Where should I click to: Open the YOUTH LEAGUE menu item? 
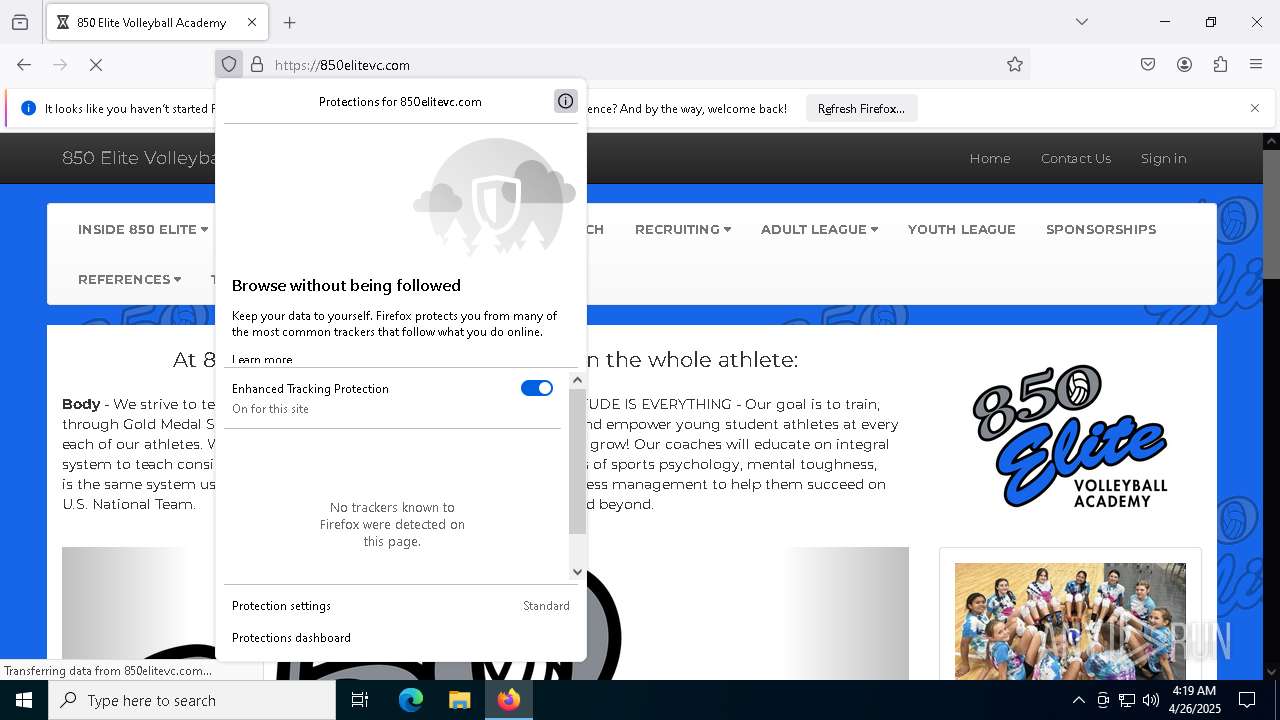(x=962, y=229)
